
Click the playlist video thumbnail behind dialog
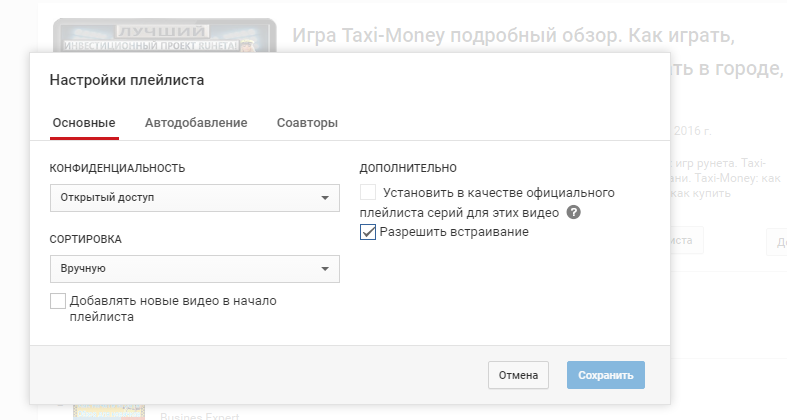pos(165,35)
